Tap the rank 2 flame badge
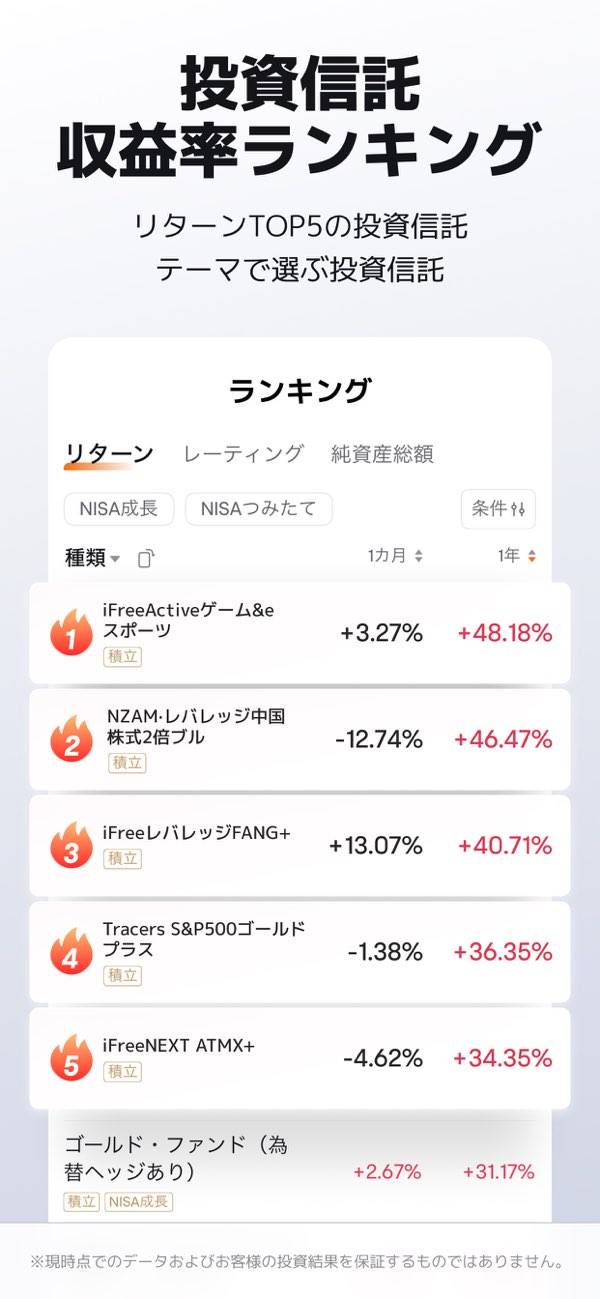 (71, 739)
